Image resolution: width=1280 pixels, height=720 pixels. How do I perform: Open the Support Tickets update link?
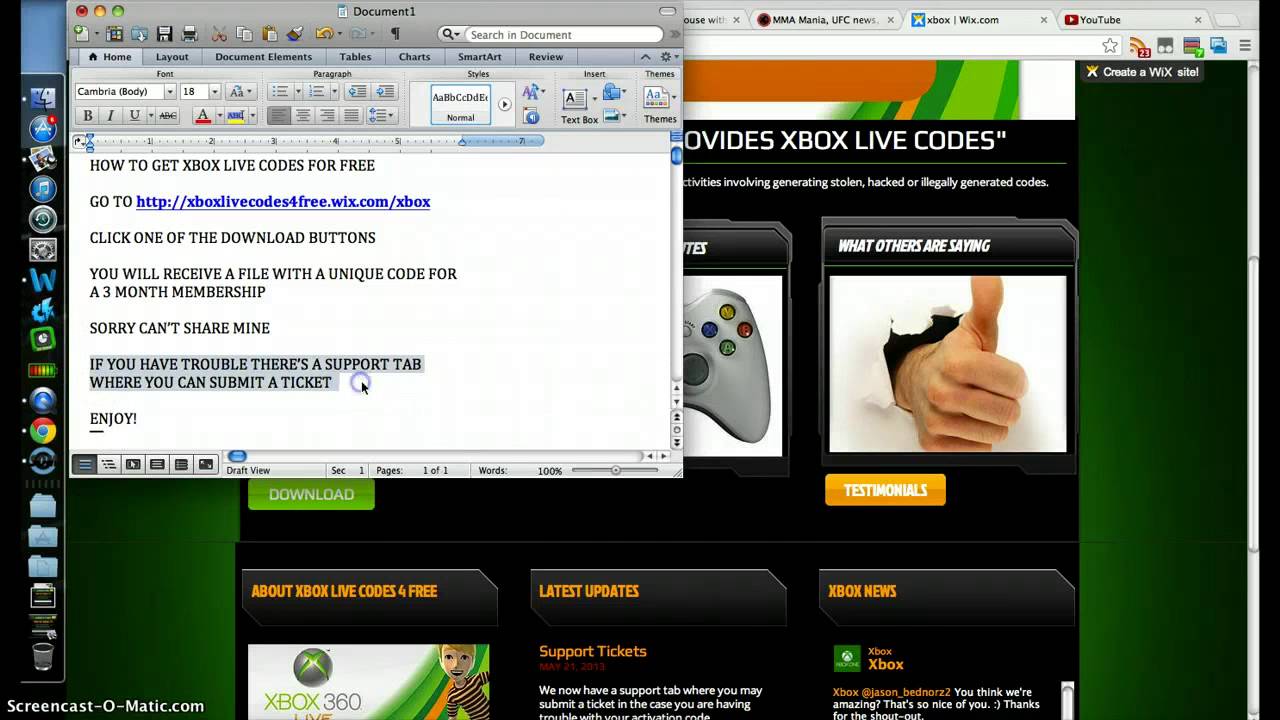click(593, 651)
